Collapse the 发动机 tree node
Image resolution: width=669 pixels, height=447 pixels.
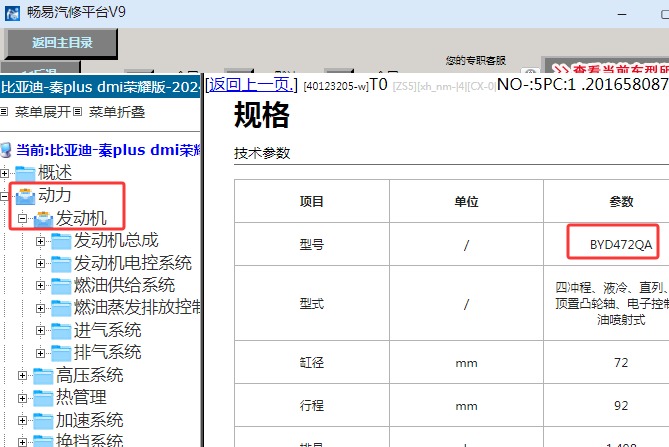tap(23, 219)
